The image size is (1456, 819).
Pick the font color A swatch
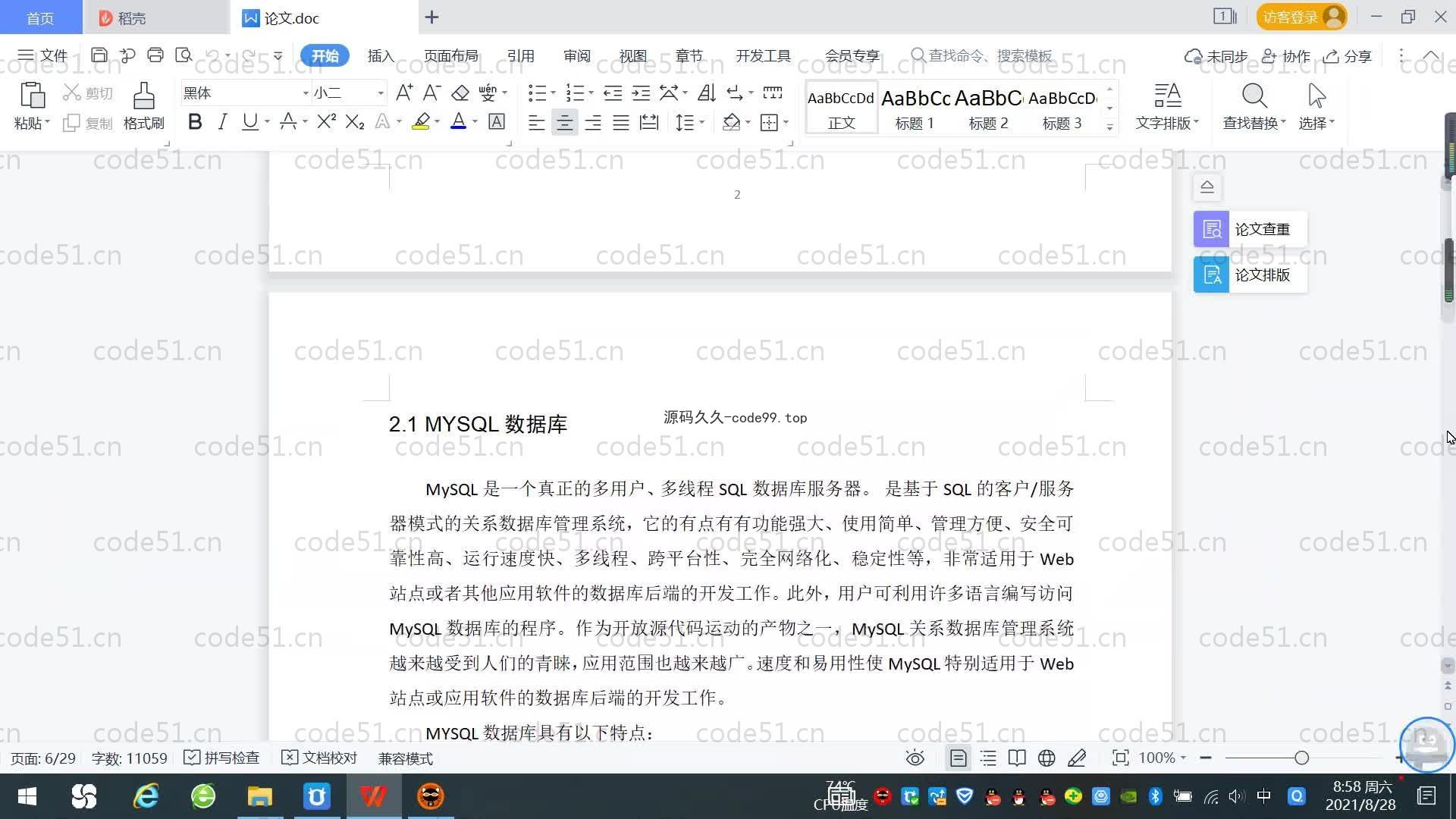tap(458, 122)
